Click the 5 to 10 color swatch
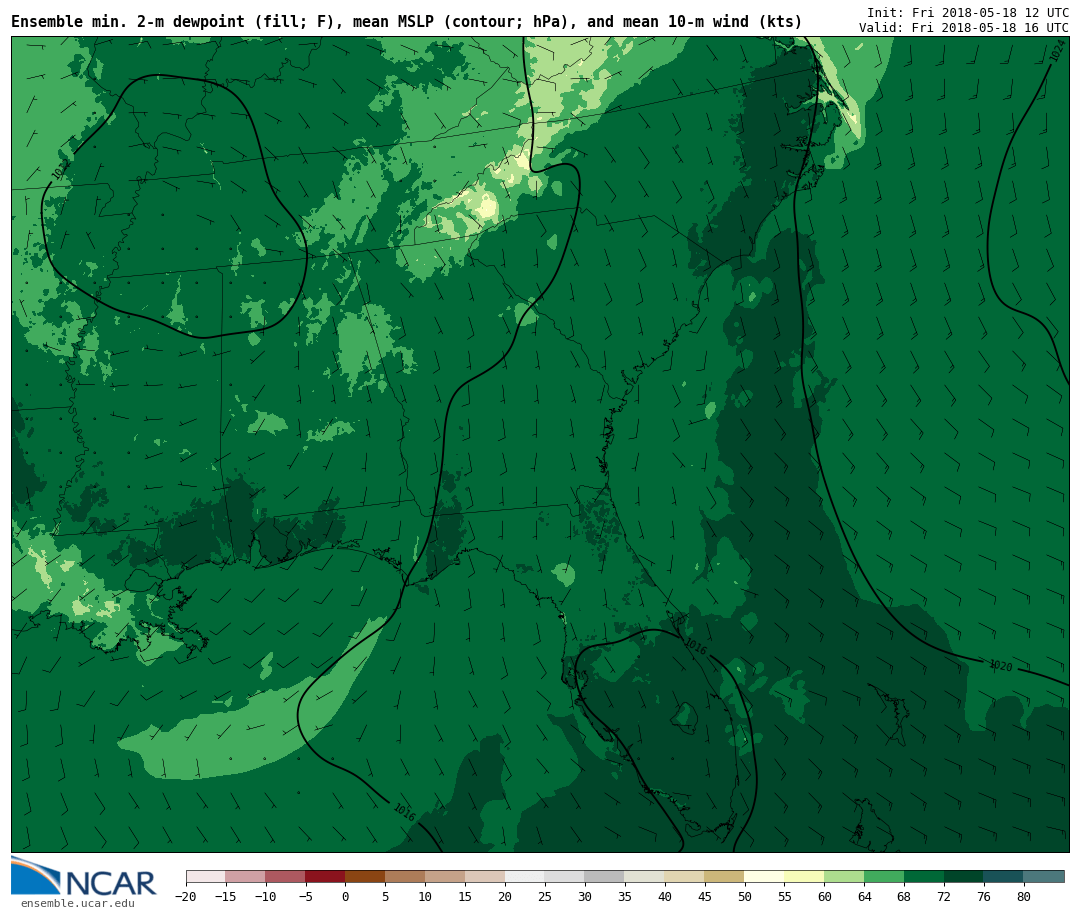Viewport: 1080px width, 915px height. click(x=405, y=876)
